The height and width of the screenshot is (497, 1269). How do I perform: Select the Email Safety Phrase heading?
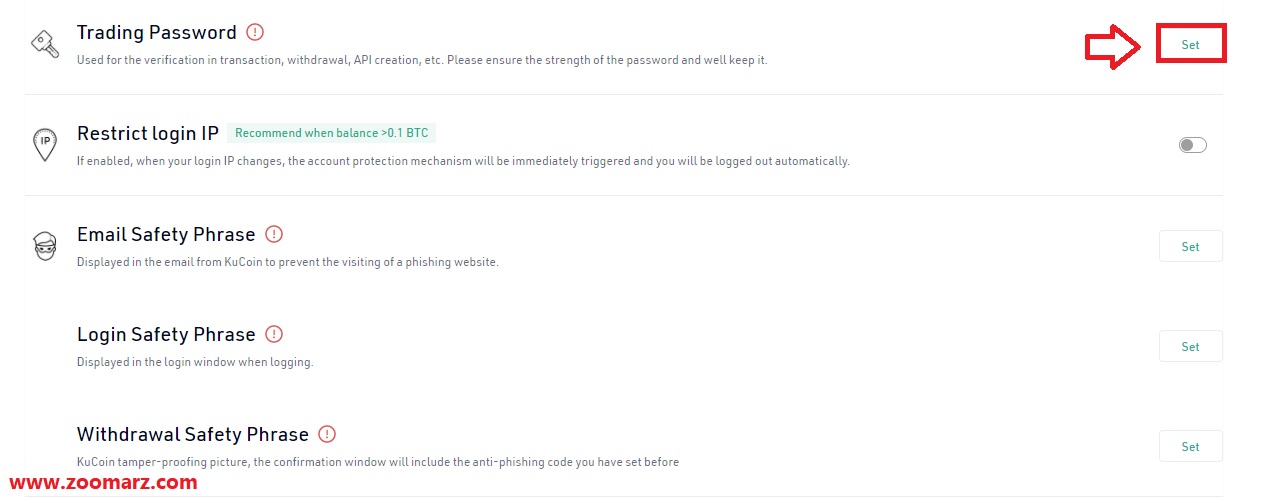[166, 234]
